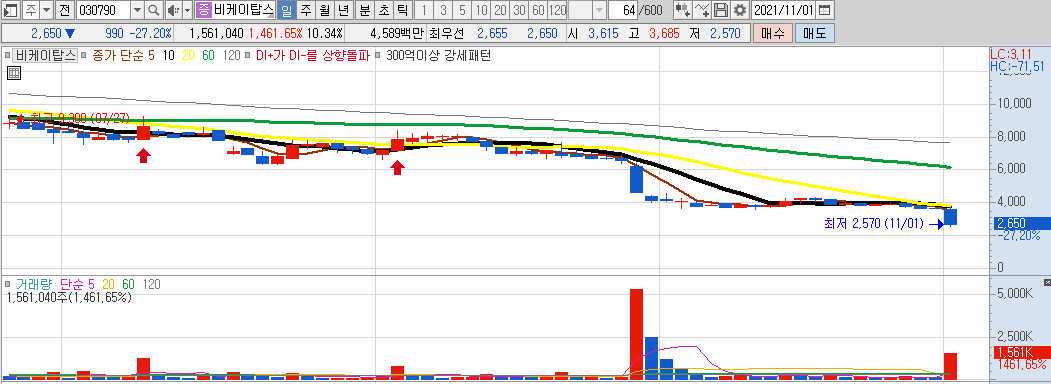Viewport: 1051px width, 384px height.
Task: Click the bar count field showing 64
Action: (x=623, y=10)
